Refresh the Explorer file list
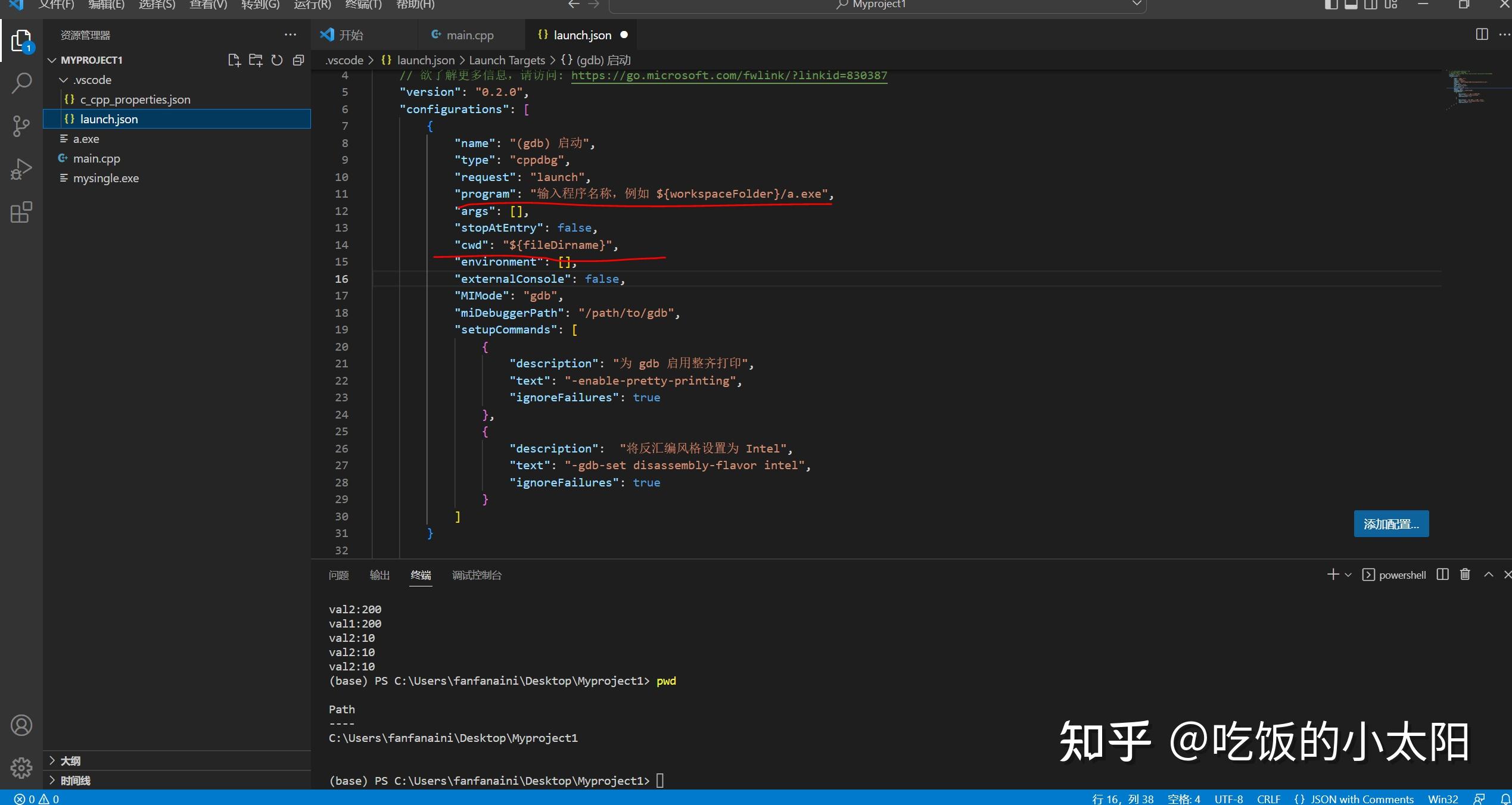This screenshot has height=805, width=1512. [276, 60]
